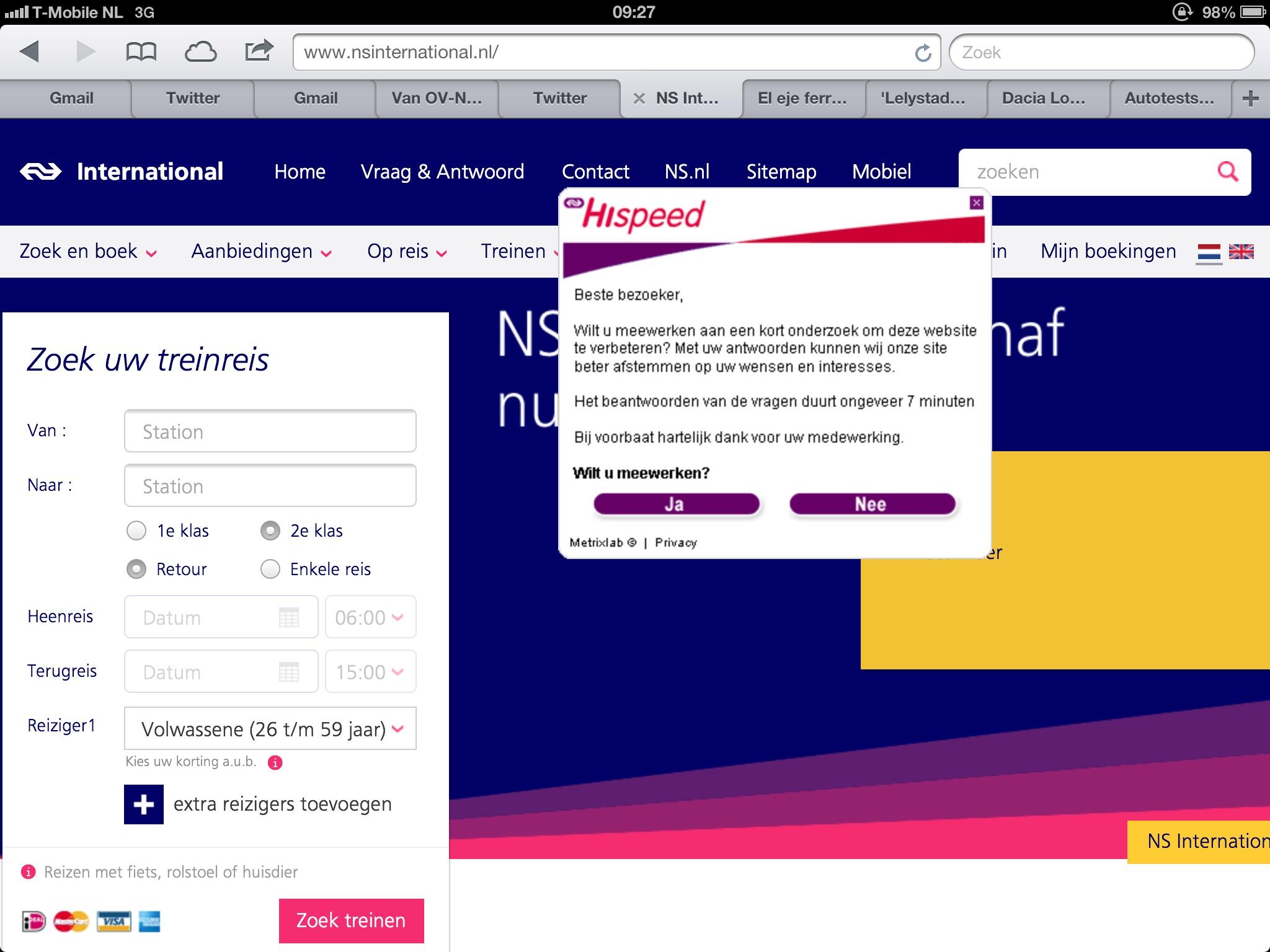Open Mijn boekingen
Screen dimensions: 1270x952
(x=1108, y=251)
